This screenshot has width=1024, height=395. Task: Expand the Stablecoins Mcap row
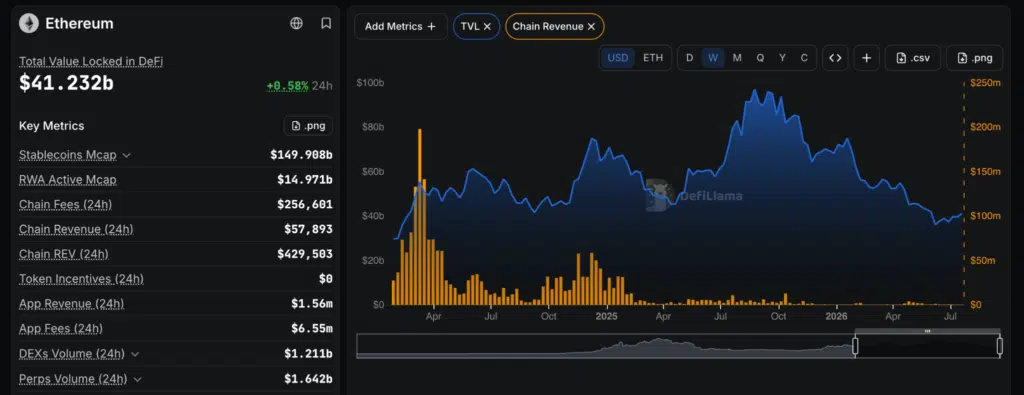(x=127, y=155)
